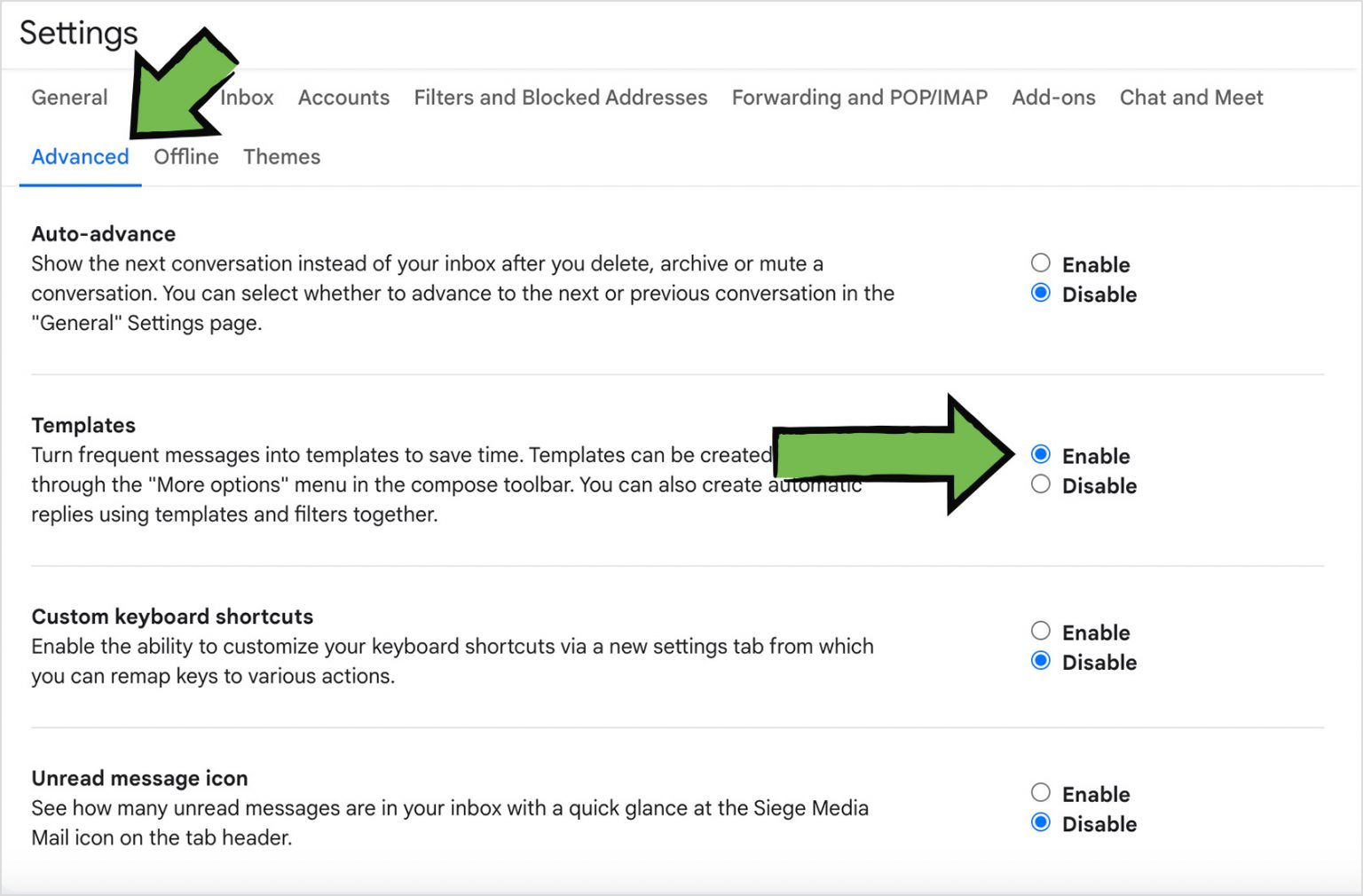The width and height of the screenshot is (1363, 896).
Task: Click the Enable radio for Templates
Action: (1041, 454)
